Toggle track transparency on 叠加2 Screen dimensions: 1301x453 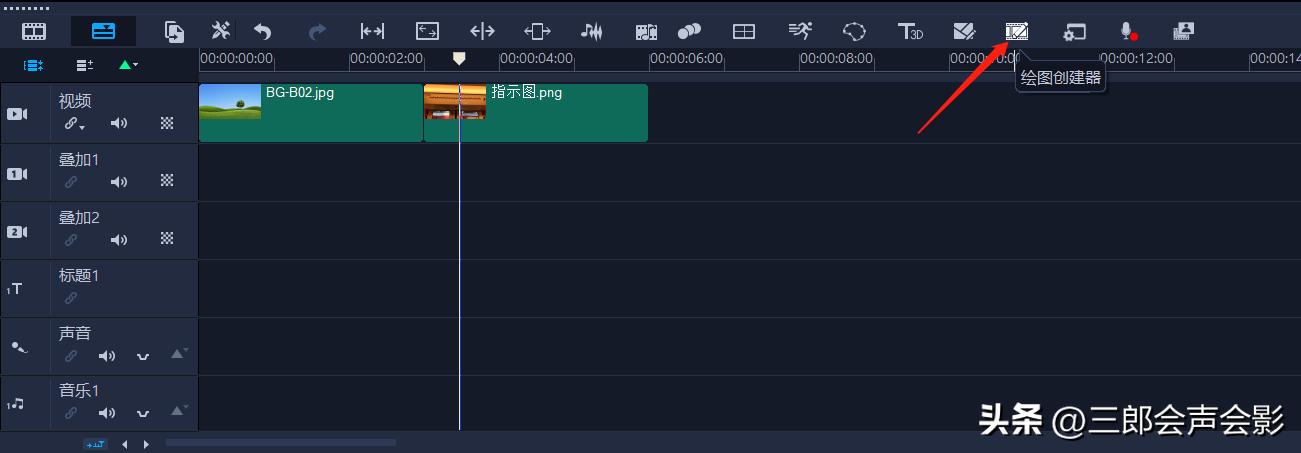167,240
